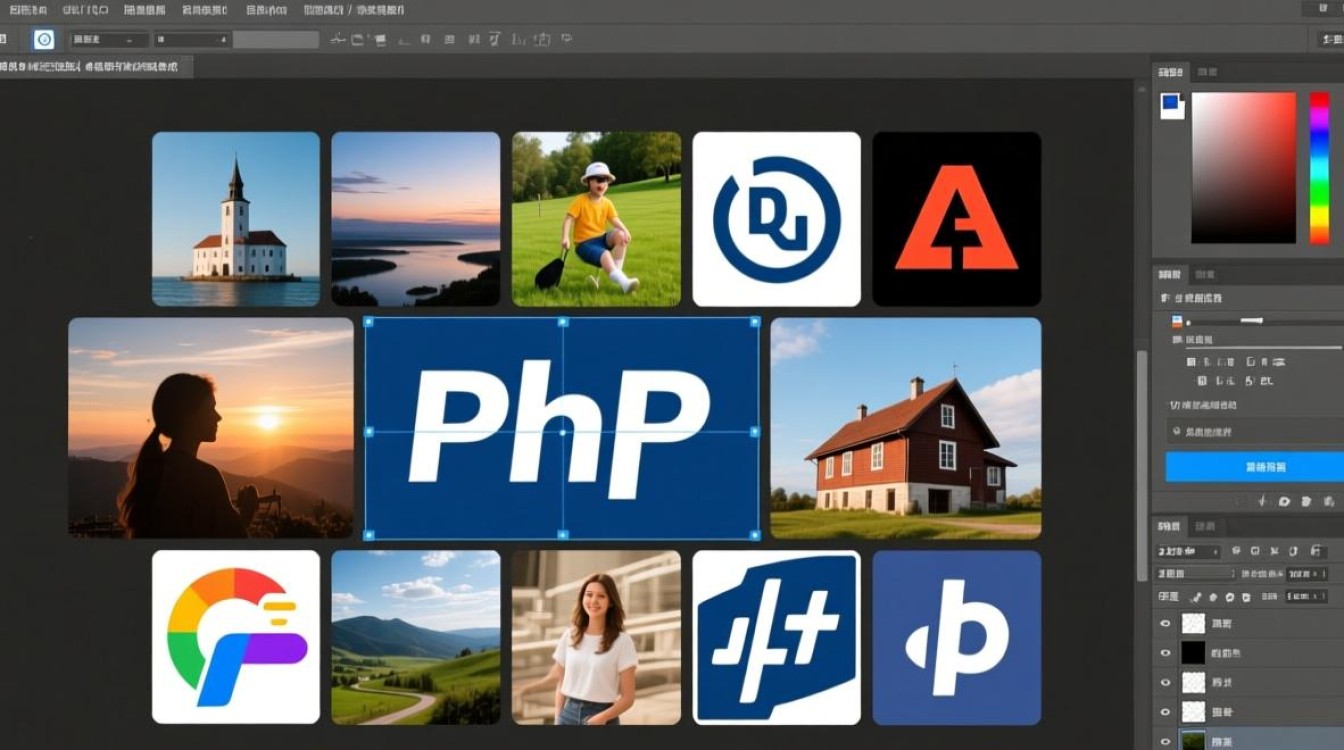Screen dimensions: 1344x750
Task: Click the brush lock icon in Layers panel
Action: (x=1196, y=597)
